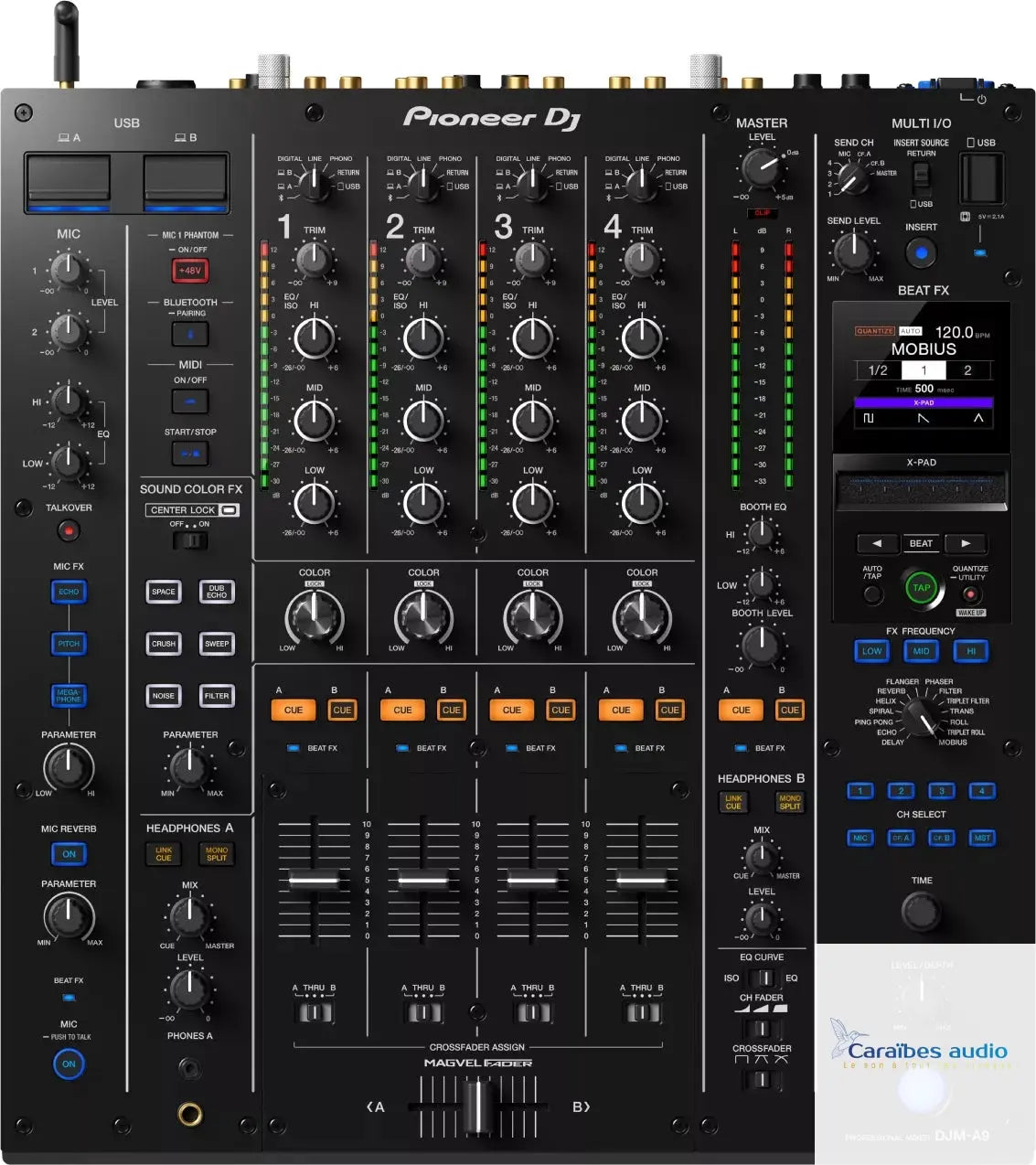The image size is (1036, 1165).
Task: Click the Beat right arrow button
Action: click(x=966, y=543)
